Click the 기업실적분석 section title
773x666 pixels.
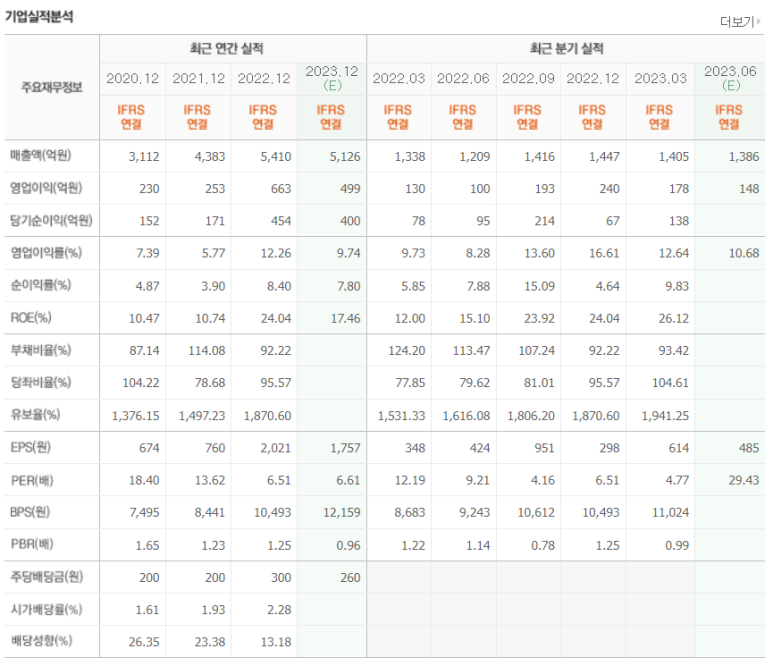(x=39, y=17)
